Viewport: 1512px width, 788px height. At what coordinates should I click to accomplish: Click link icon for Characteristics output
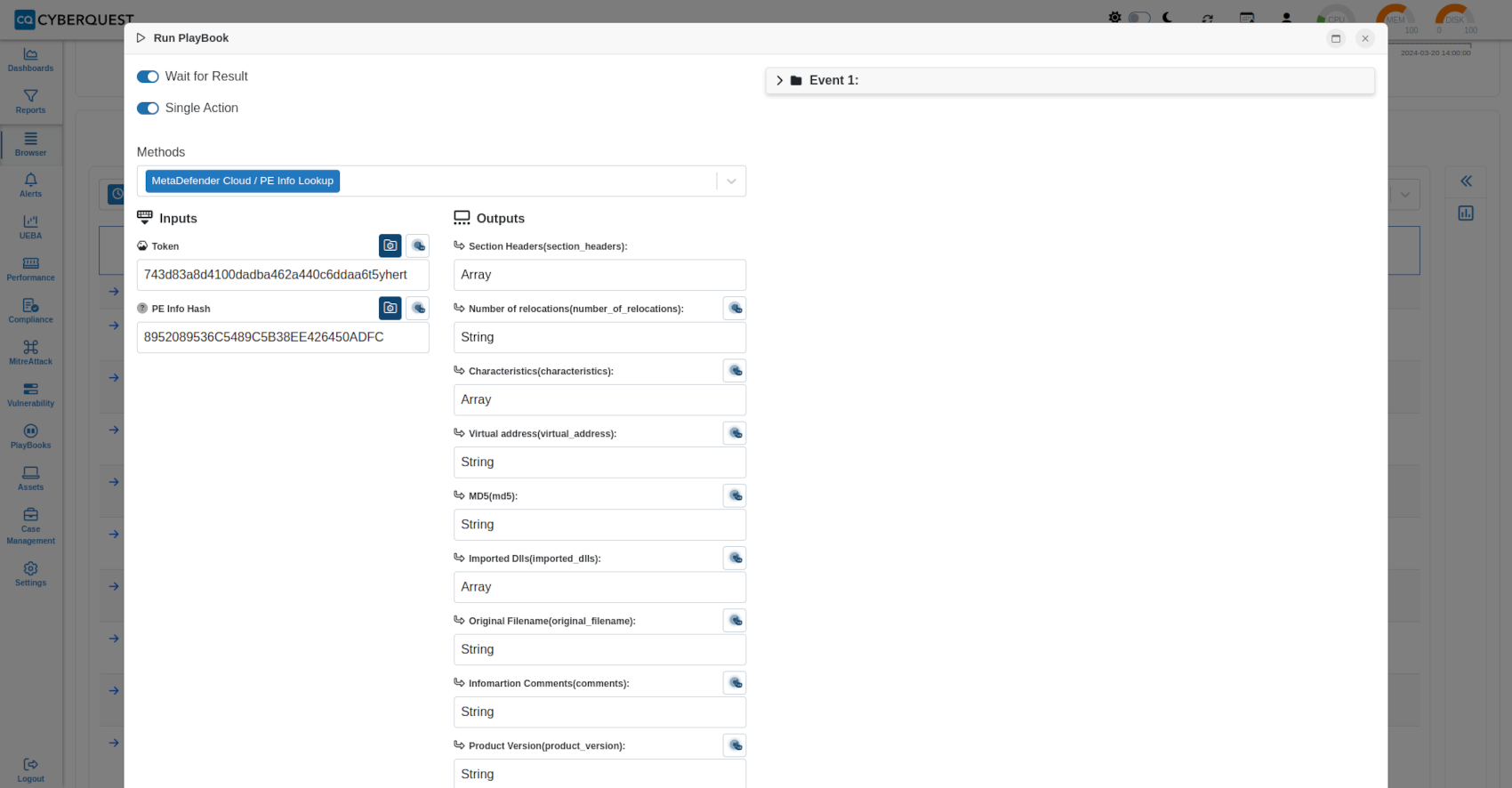(x=735, y=370)
